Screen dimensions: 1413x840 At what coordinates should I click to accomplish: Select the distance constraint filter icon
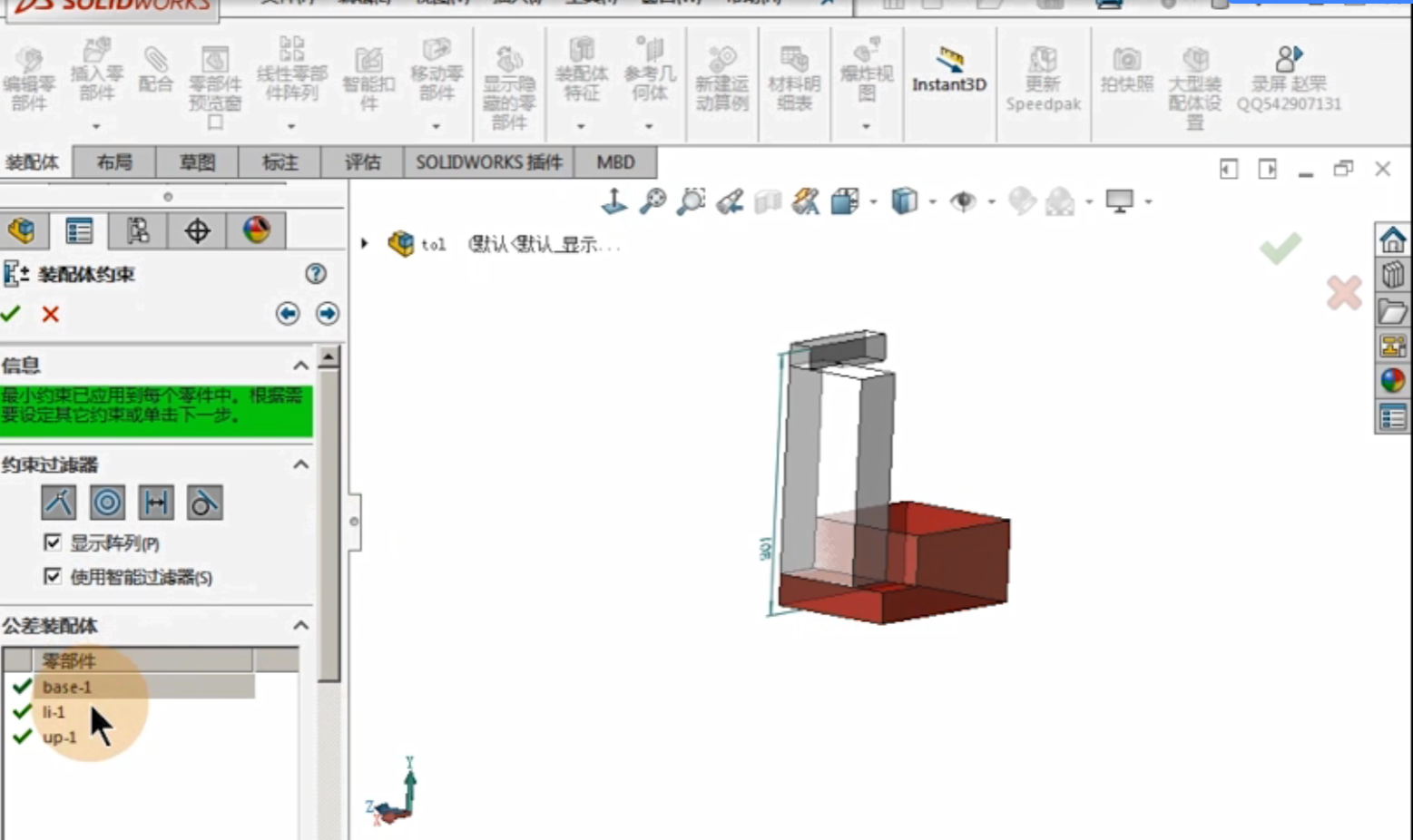155,503
